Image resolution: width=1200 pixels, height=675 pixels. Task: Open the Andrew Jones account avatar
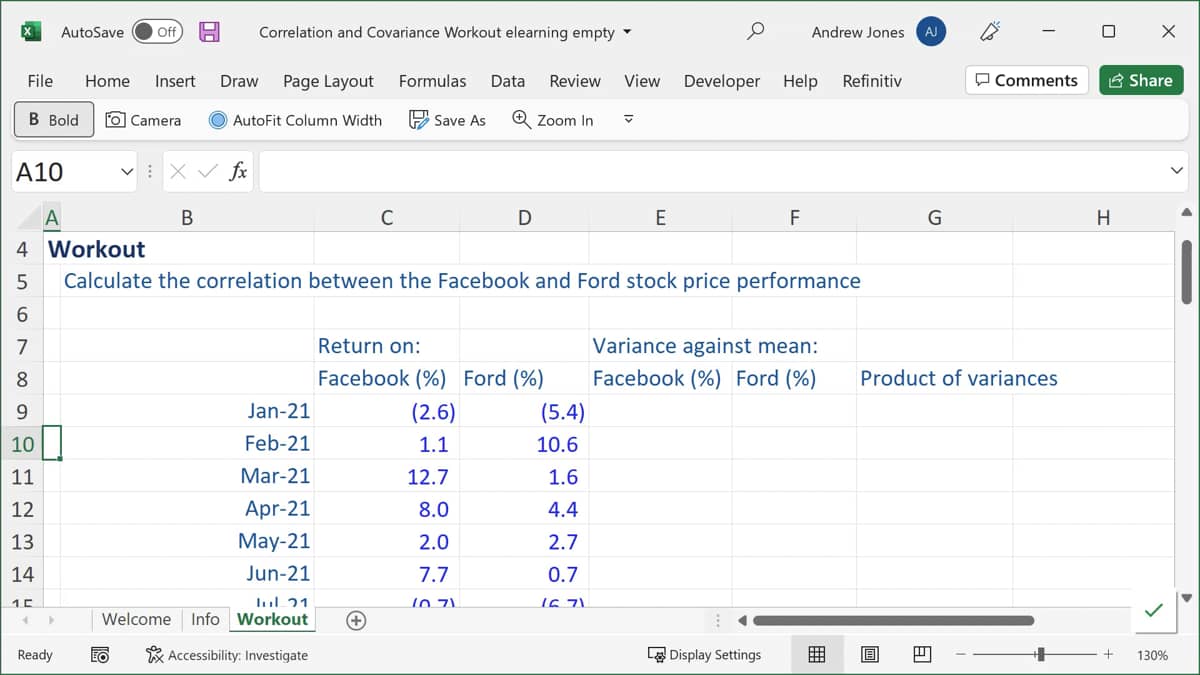pos(931,32)
